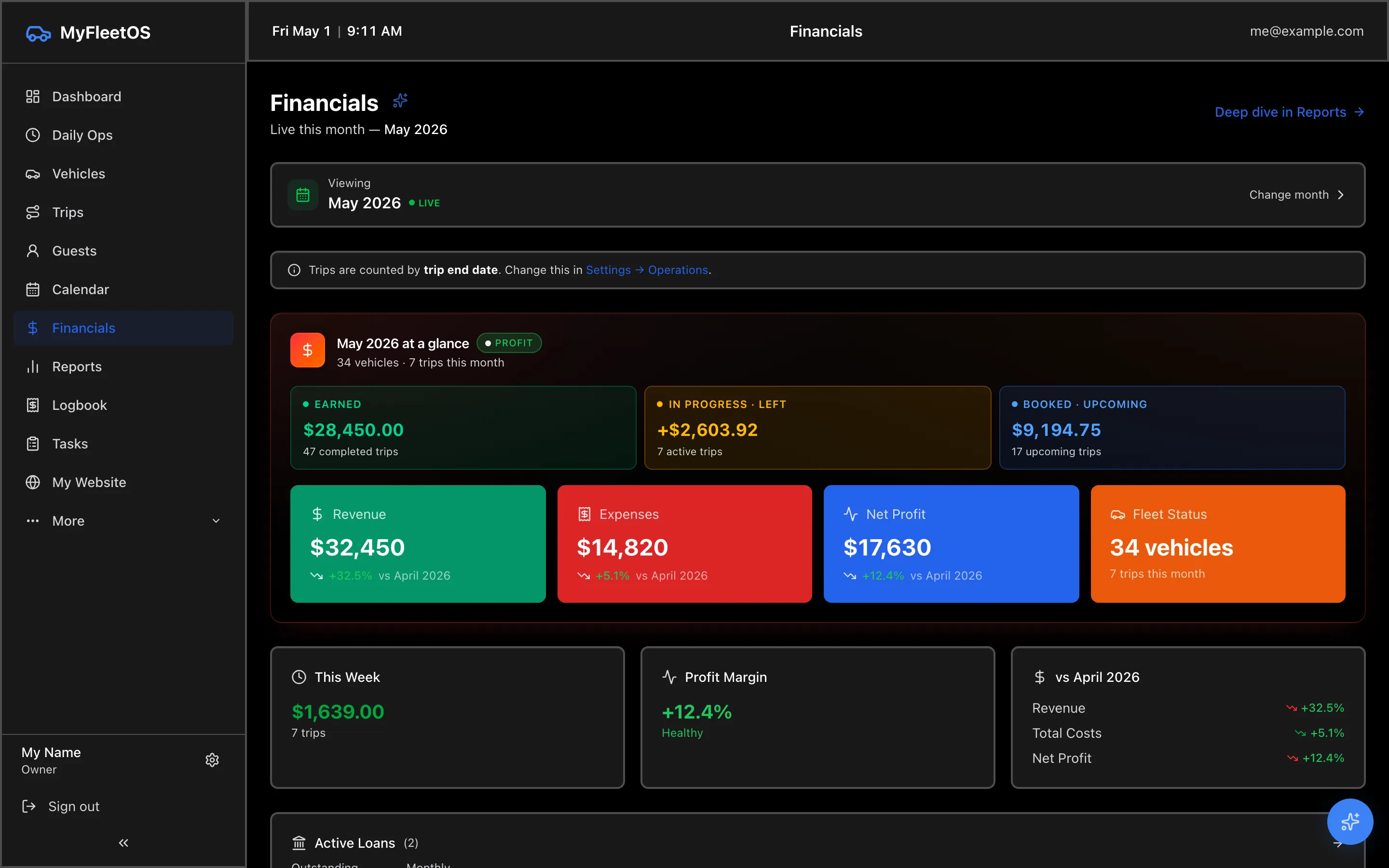Viewport: 1389px width, 868px height.
Task: Click the Booked Upcoming $9,194.75 tile
Action: pyautogui.click(x=1172, y=428)
